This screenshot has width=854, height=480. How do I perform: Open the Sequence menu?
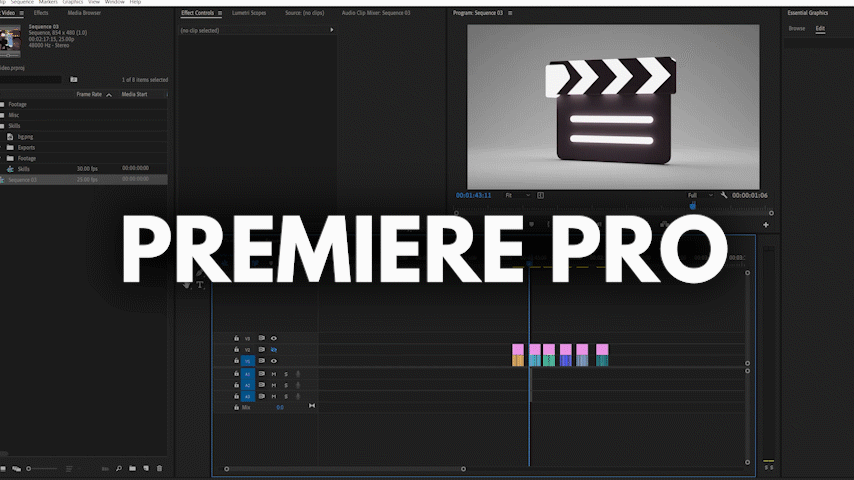[x=22, y=2]
